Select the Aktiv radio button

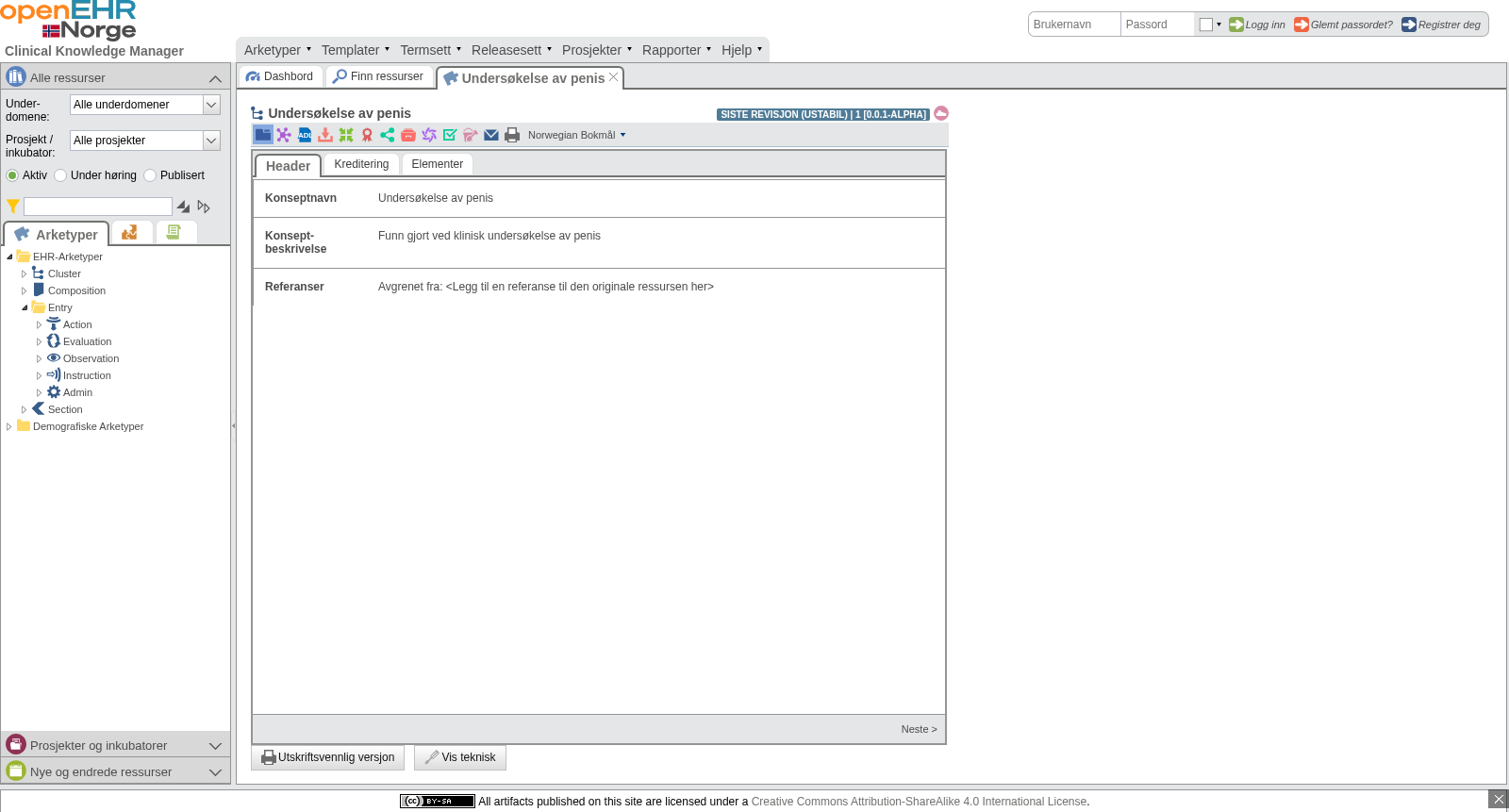point(12,175)
